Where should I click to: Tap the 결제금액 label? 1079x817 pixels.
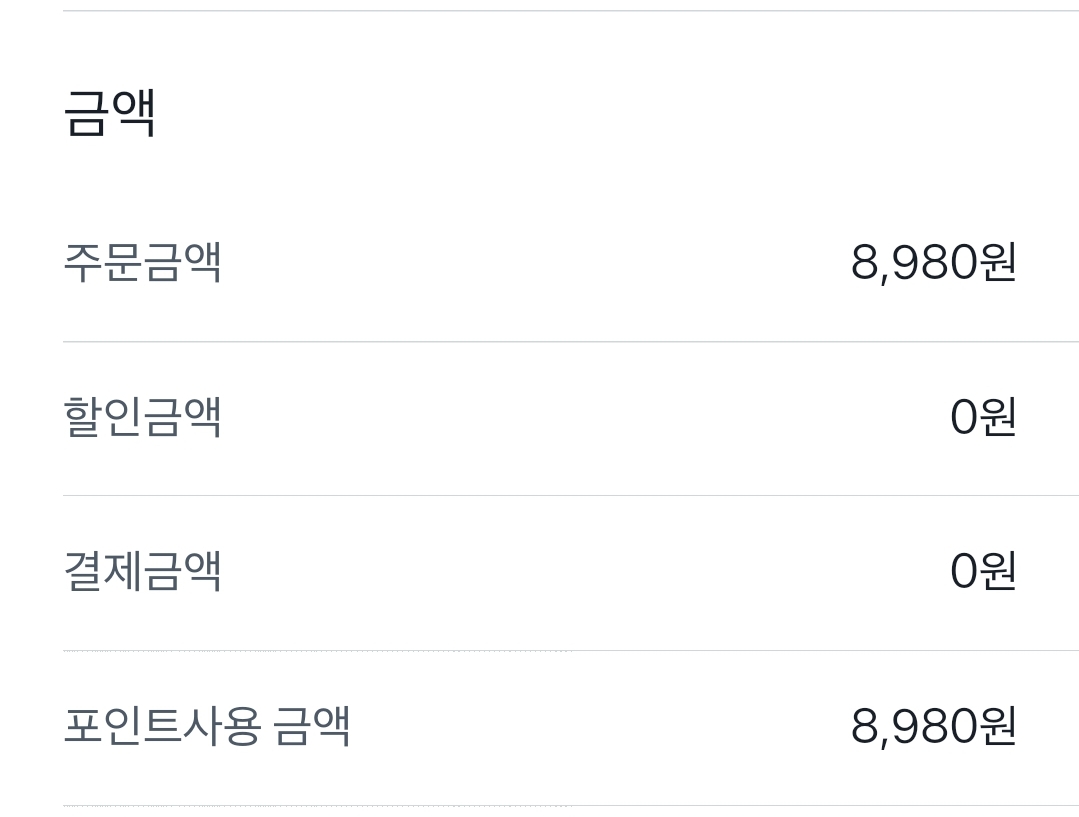pyautogui.click(x=142, y=572)
